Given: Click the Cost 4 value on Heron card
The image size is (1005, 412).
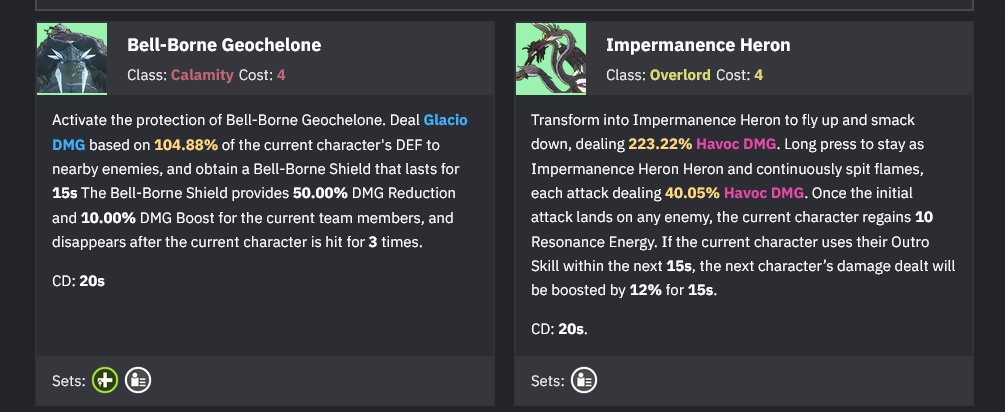Looking at the screenshot, I should point(759,75).
